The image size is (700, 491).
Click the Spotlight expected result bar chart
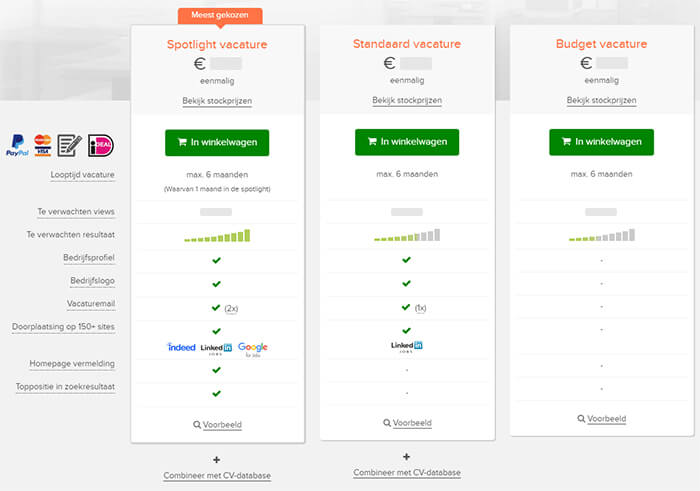[217, 236]
